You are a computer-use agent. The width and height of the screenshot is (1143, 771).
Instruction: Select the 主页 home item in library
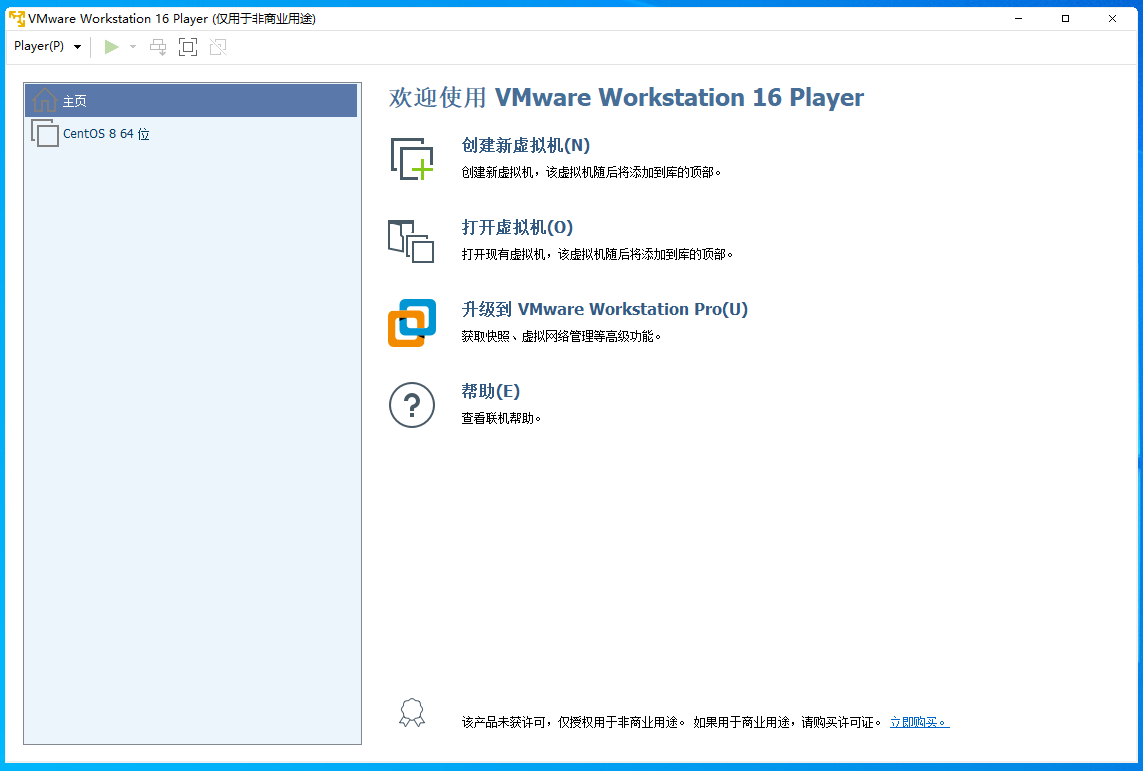pos(191,101)
